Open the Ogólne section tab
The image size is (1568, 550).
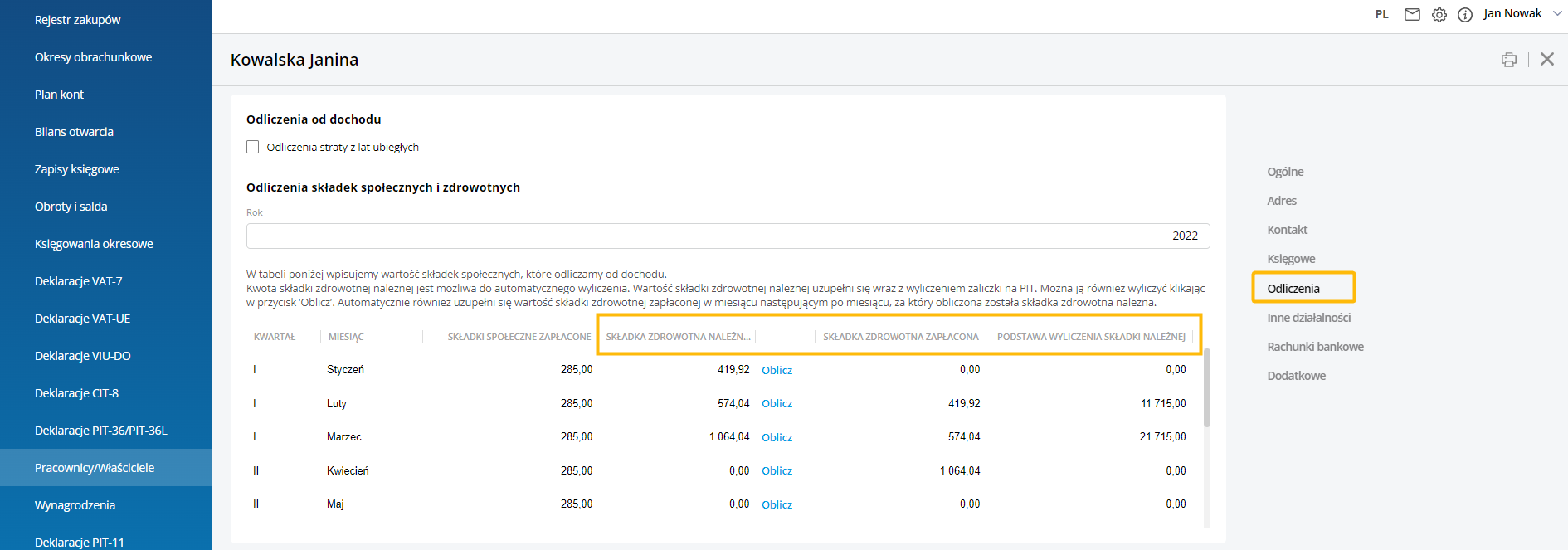[x=1285, y=172]
